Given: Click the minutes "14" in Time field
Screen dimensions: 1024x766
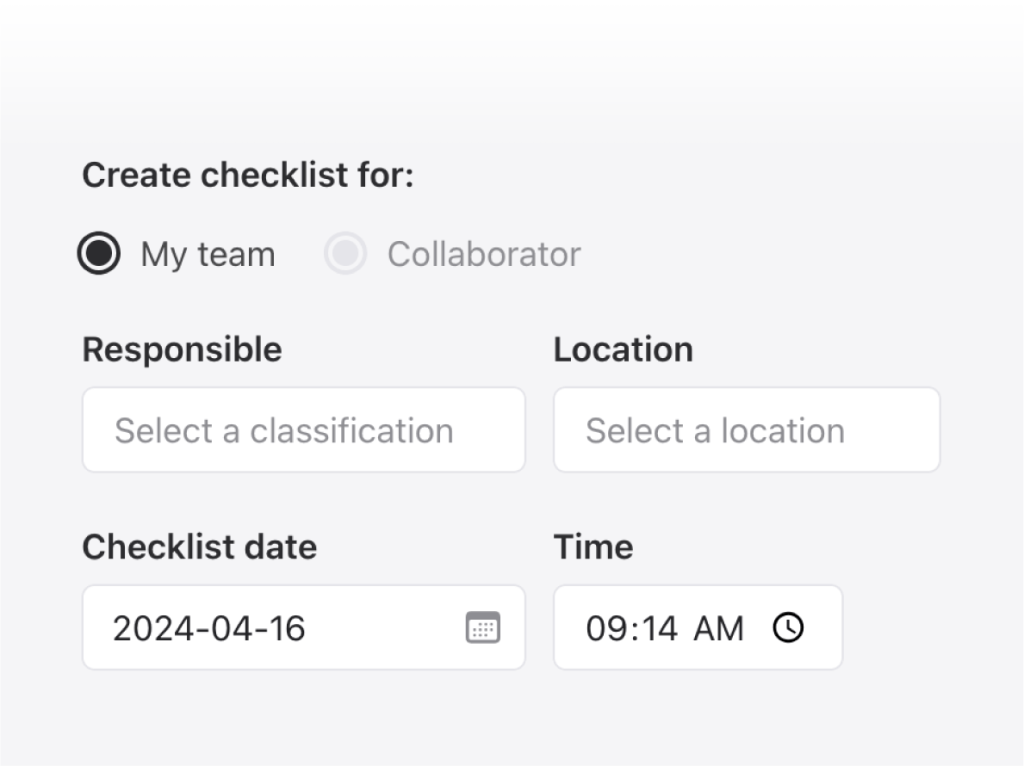Looking at the screenshot, I should (x=658, y=629).
